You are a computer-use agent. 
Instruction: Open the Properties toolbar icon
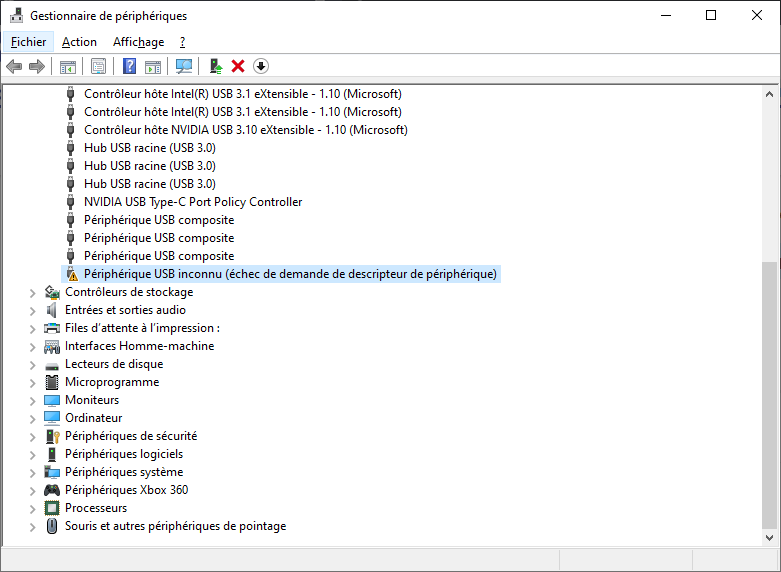(99, 66)
